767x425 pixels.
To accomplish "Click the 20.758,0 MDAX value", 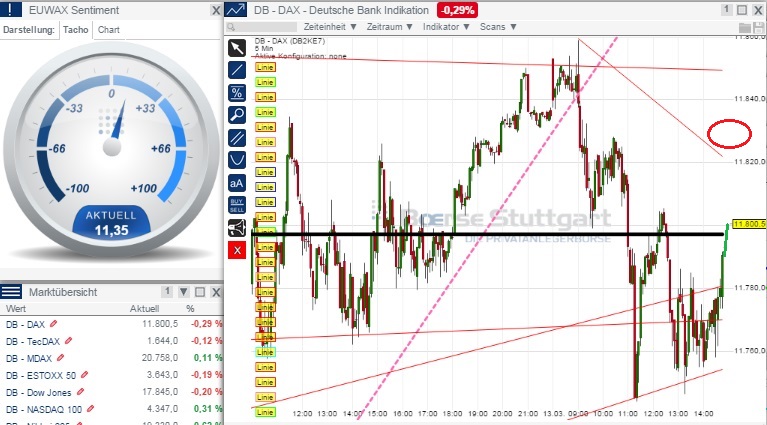I will [160, 358].
